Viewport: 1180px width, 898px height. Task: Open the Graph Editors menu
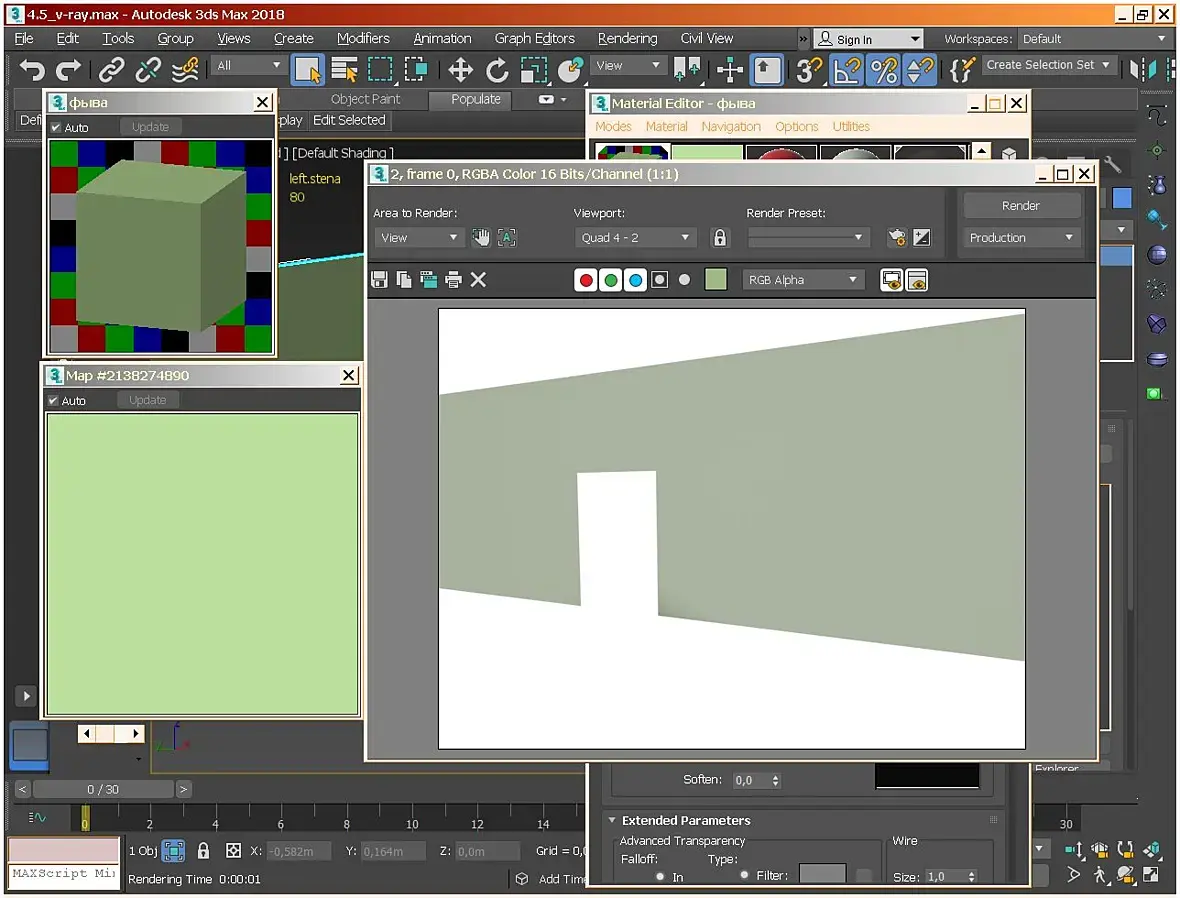(x=534, y=38)
